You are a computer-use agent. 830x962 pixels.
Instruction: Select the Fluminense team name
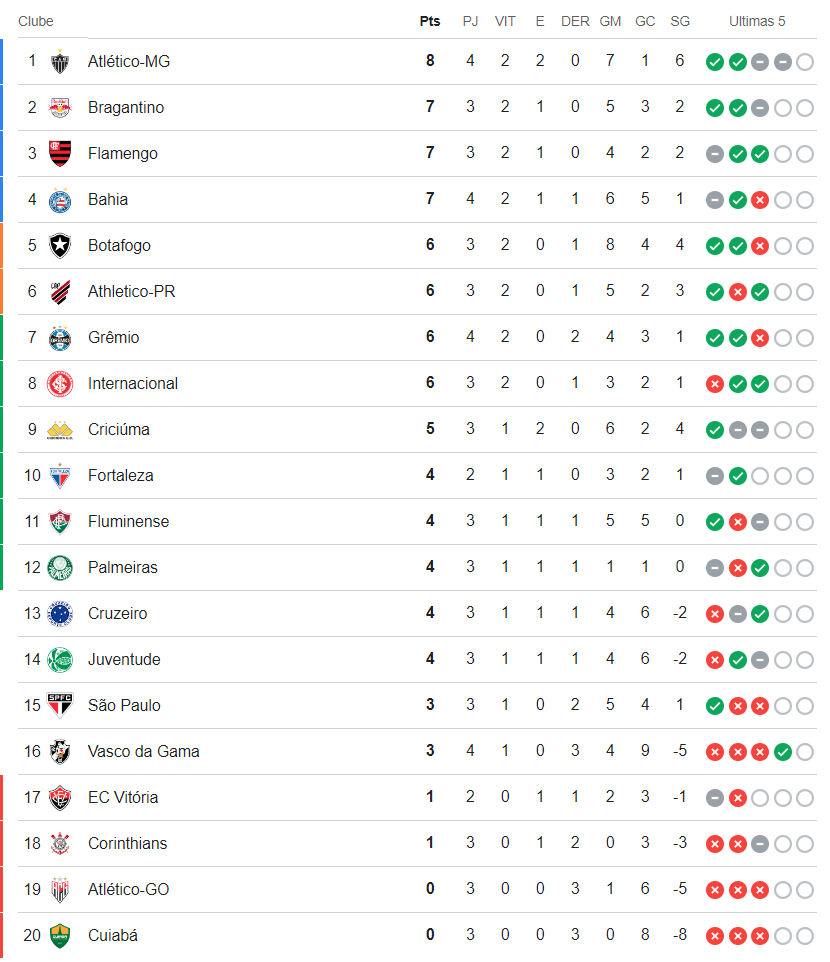[128, 522]
